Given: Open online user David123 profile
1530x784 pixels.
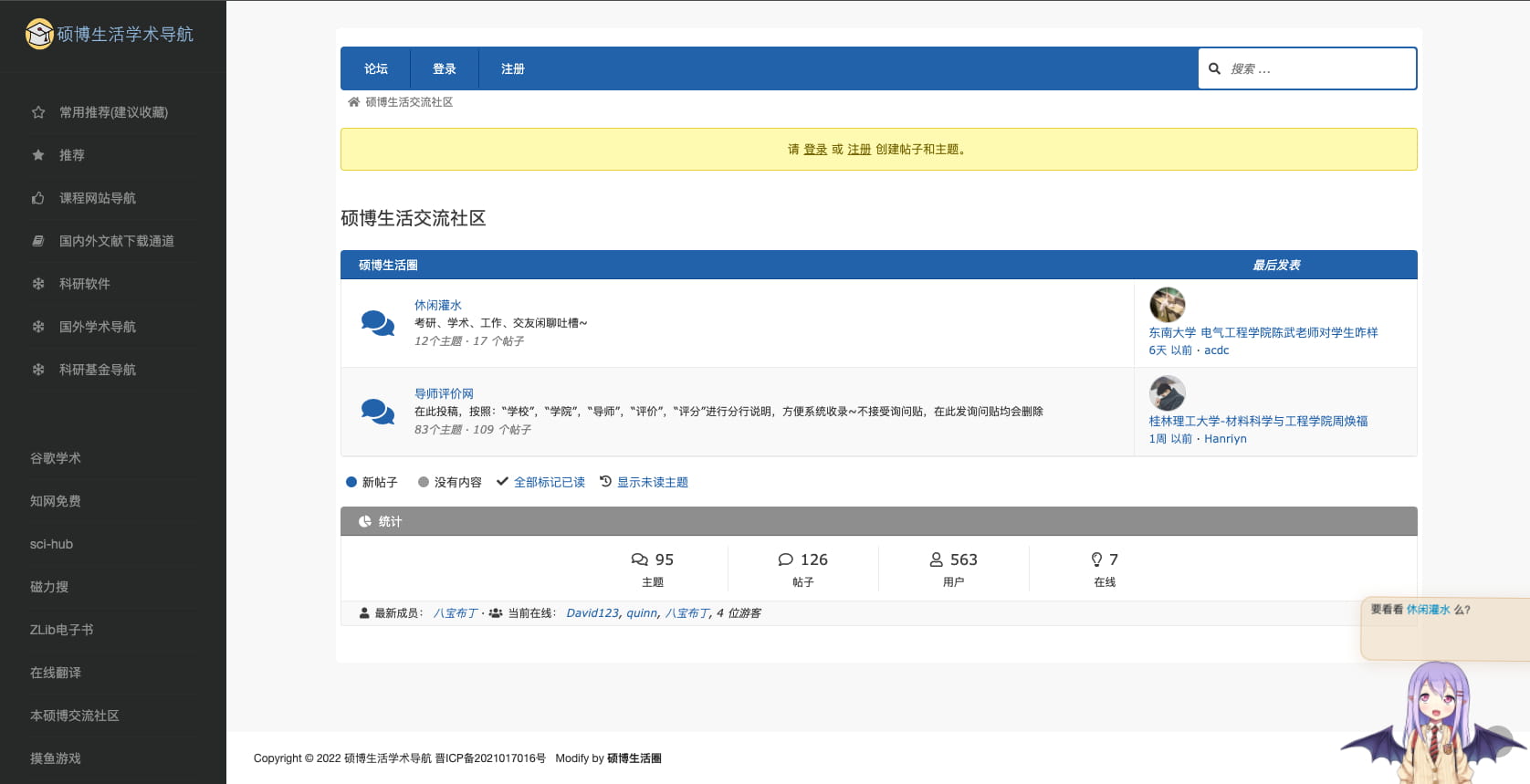Looking at the screenshot, I should tap(592, 613).
